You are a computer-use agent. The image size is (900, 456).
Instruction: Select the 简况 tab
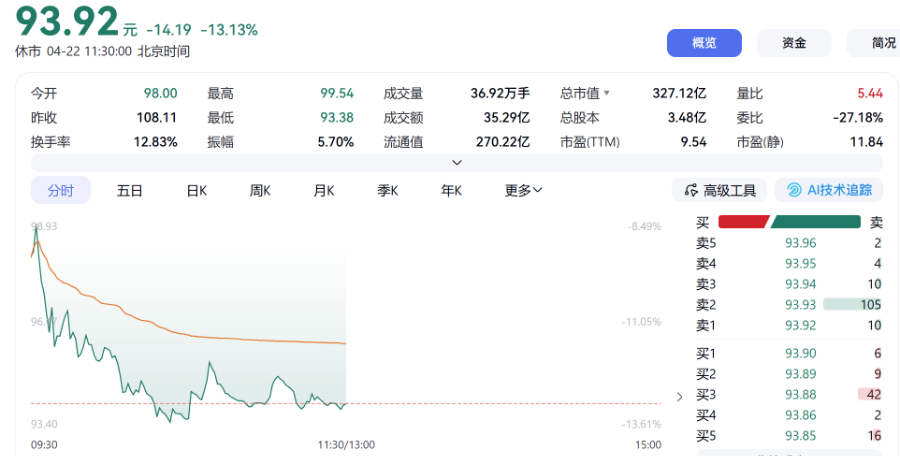point(878,43)
